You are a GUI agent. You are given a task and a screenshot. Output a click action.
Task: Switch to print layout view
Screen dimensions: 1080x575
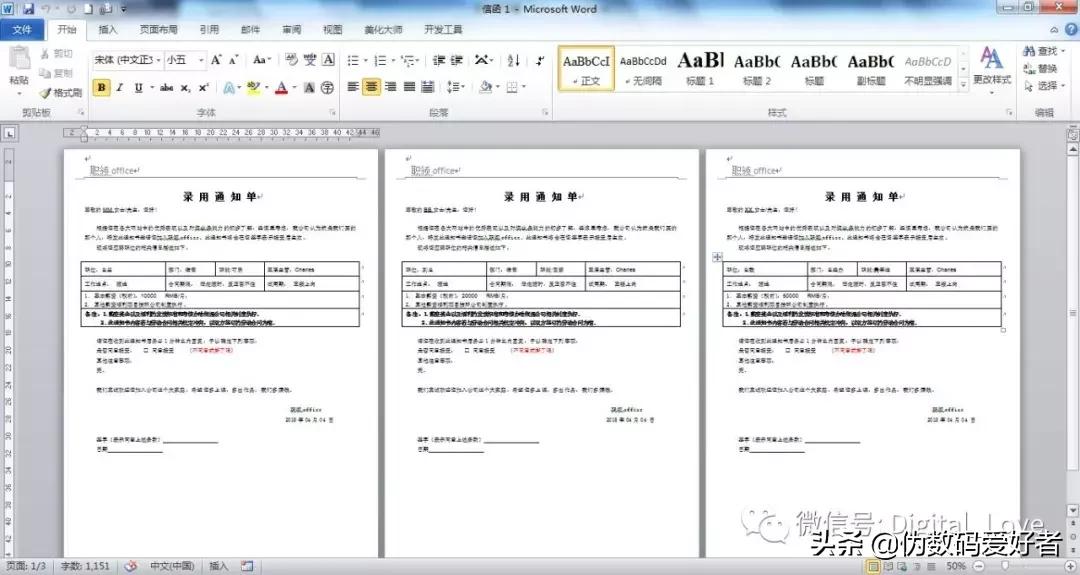(x=873, y=566)
